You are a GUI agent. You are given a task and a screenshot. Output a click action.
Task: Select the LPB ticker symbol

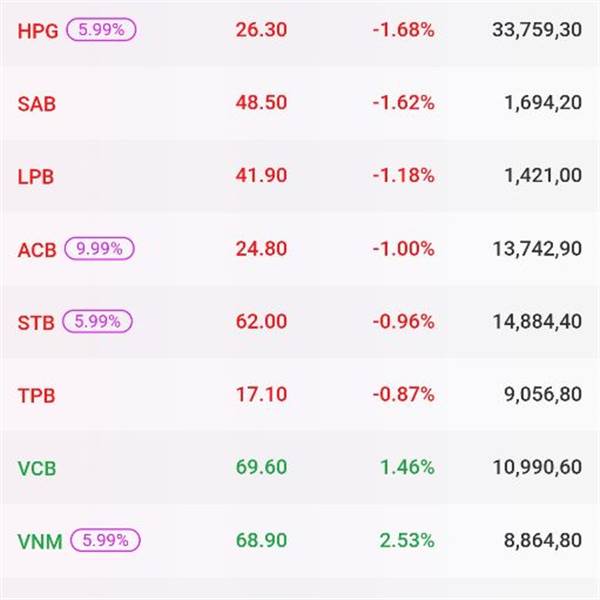click(36, 176)
